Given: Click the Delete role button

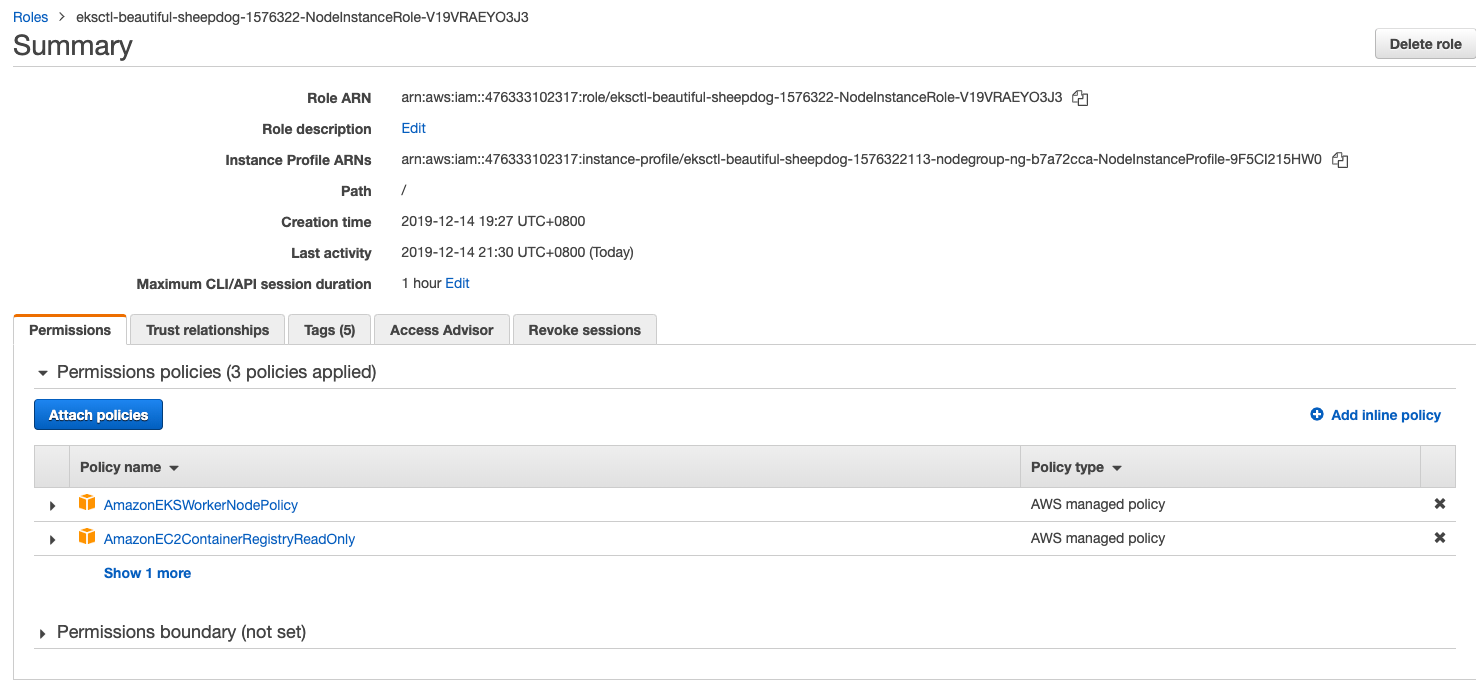Looking at the screenshot, I should [1425, 44].
